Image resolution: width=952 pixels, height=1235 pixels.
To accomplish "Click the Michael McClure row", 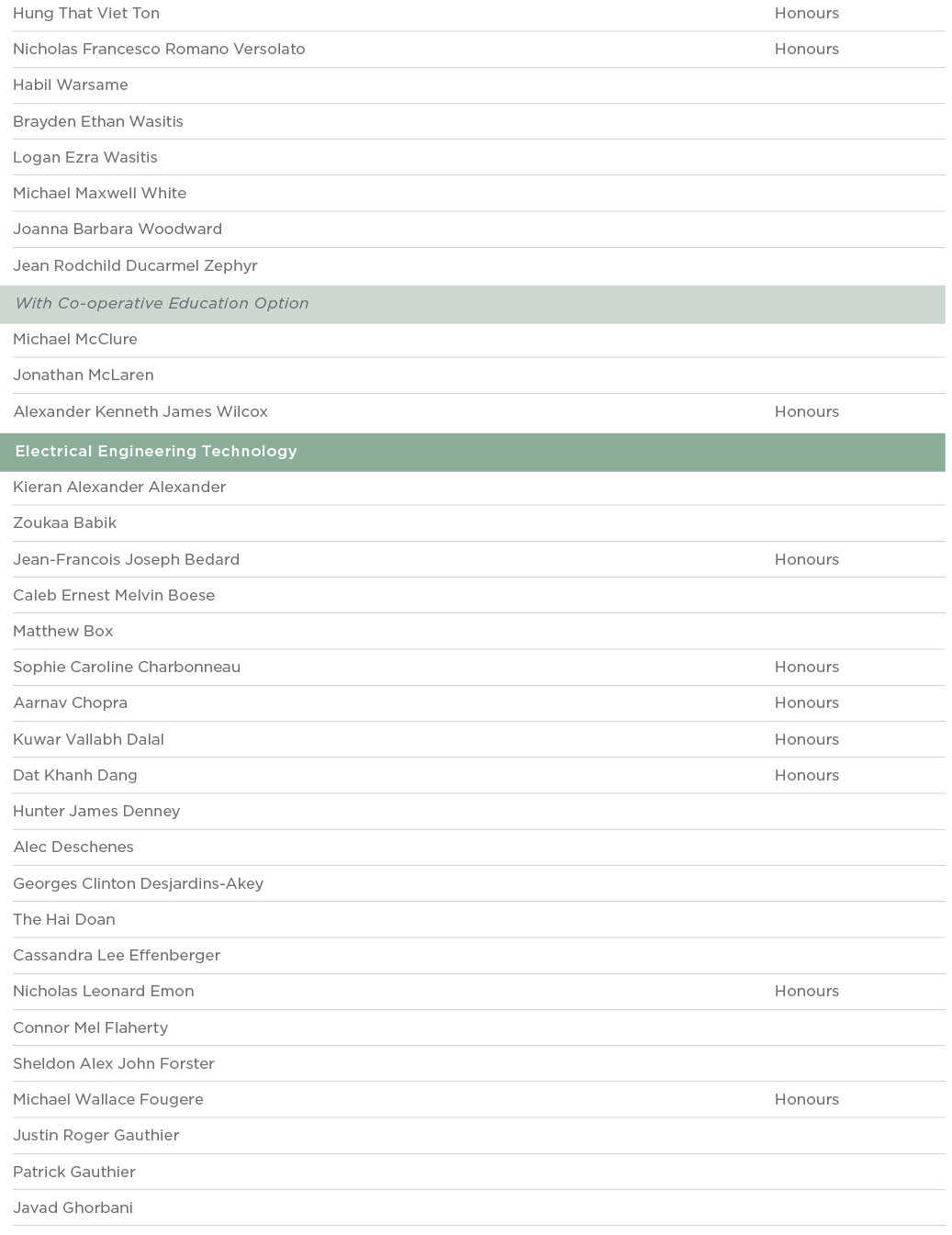I will [x=75, y=339].
